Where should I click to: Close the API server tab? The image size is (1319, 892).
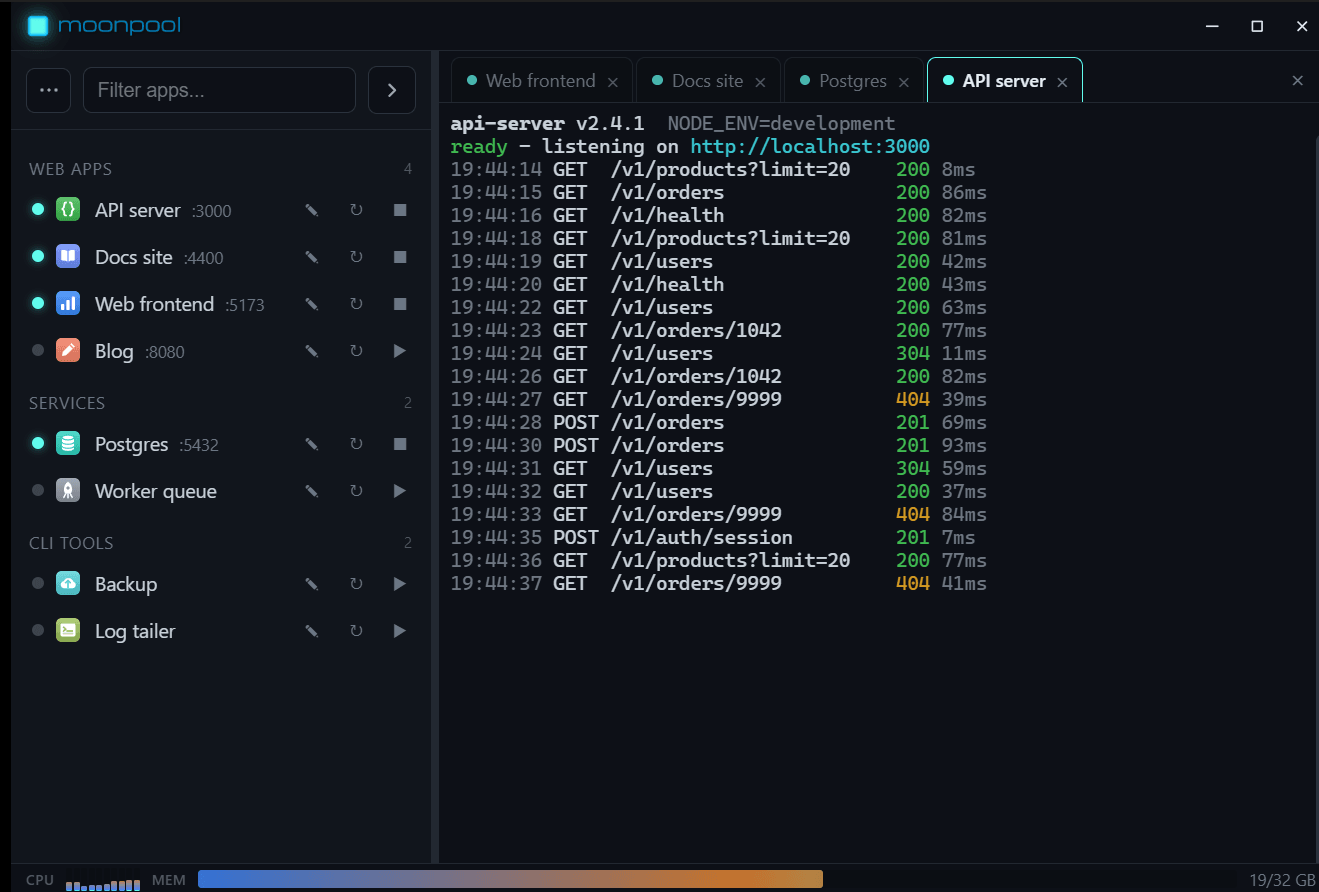click(x=1062, y=82)
